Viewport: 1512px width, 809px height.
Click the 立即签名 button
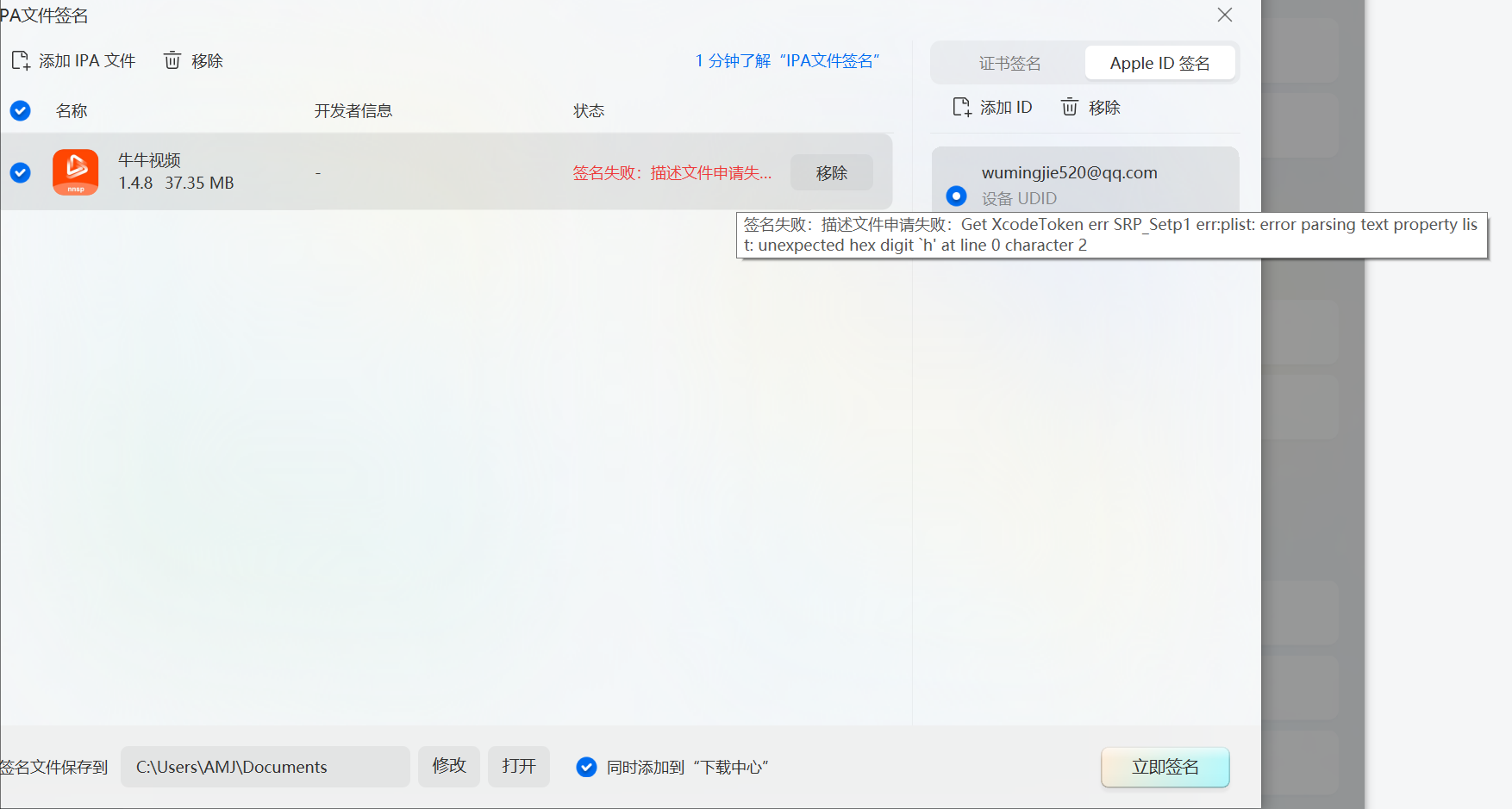pos(1165,767)
